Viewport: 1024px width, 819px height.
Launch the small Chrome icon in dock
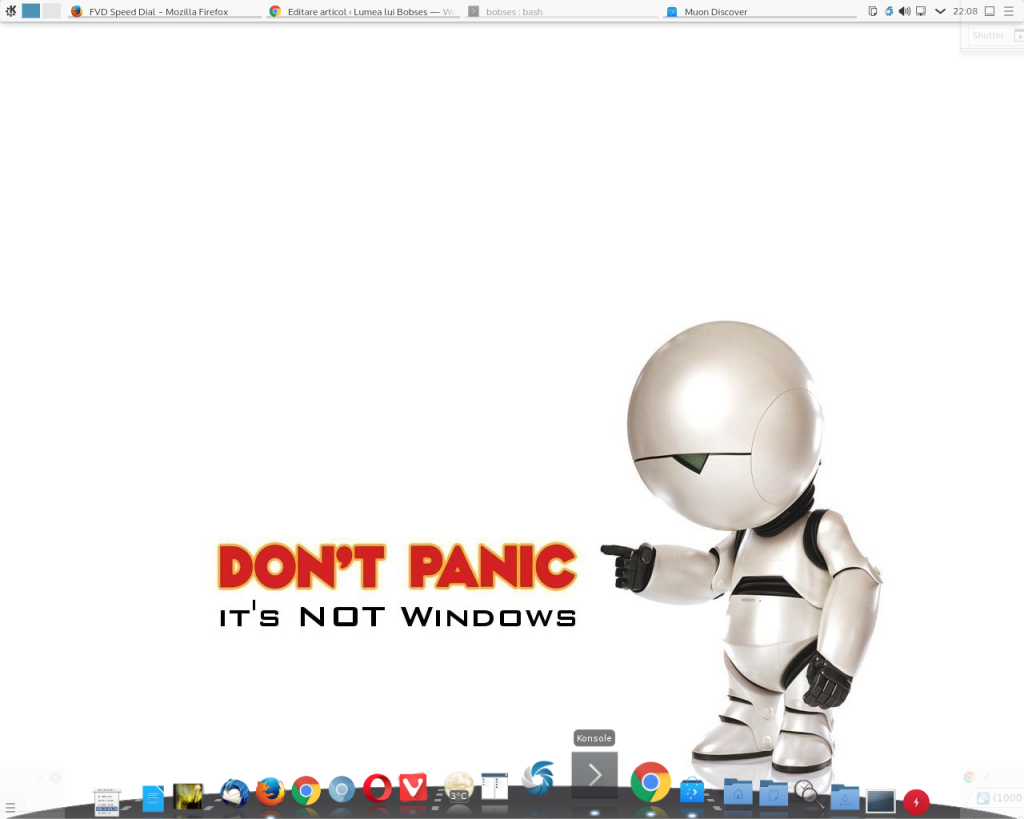(306, 790)
